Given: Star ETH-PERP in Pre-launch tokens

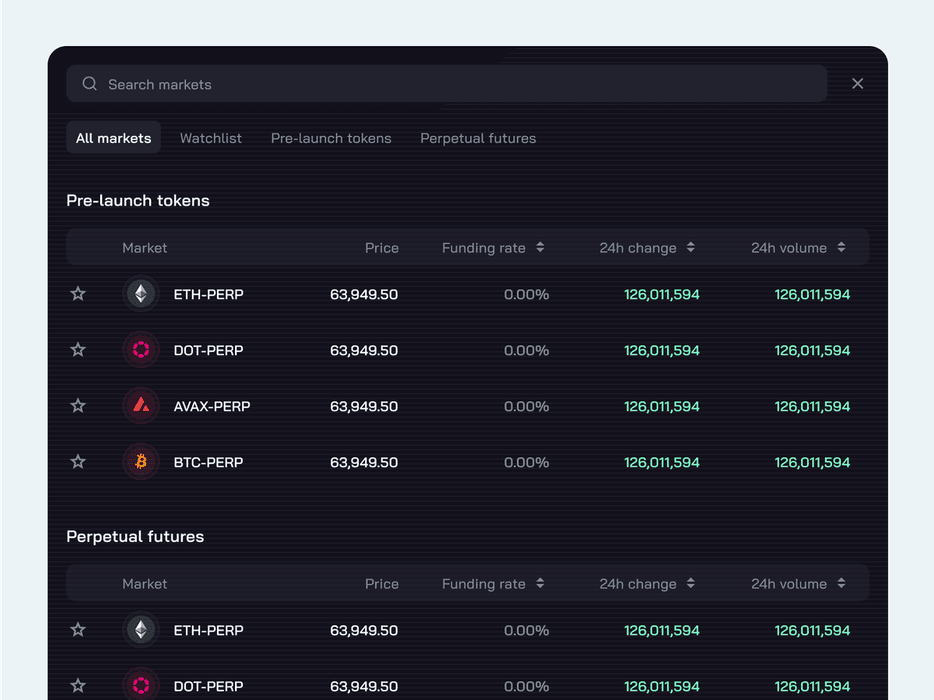Looking at the screenshot, I should click(78, 294).
